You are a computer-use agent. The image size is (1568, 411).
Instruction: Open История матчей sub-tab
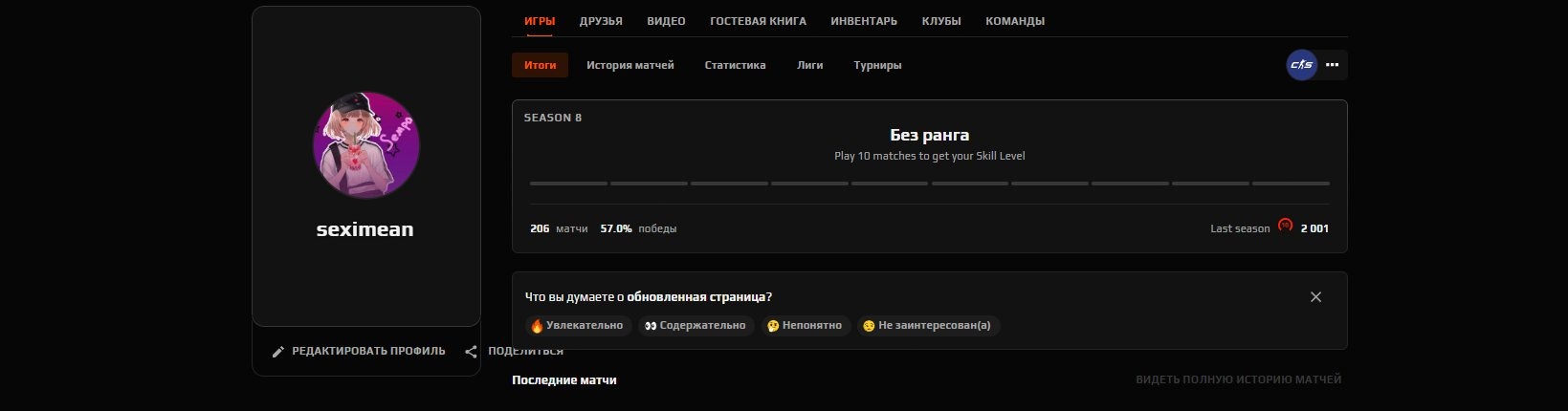point(630,65)
